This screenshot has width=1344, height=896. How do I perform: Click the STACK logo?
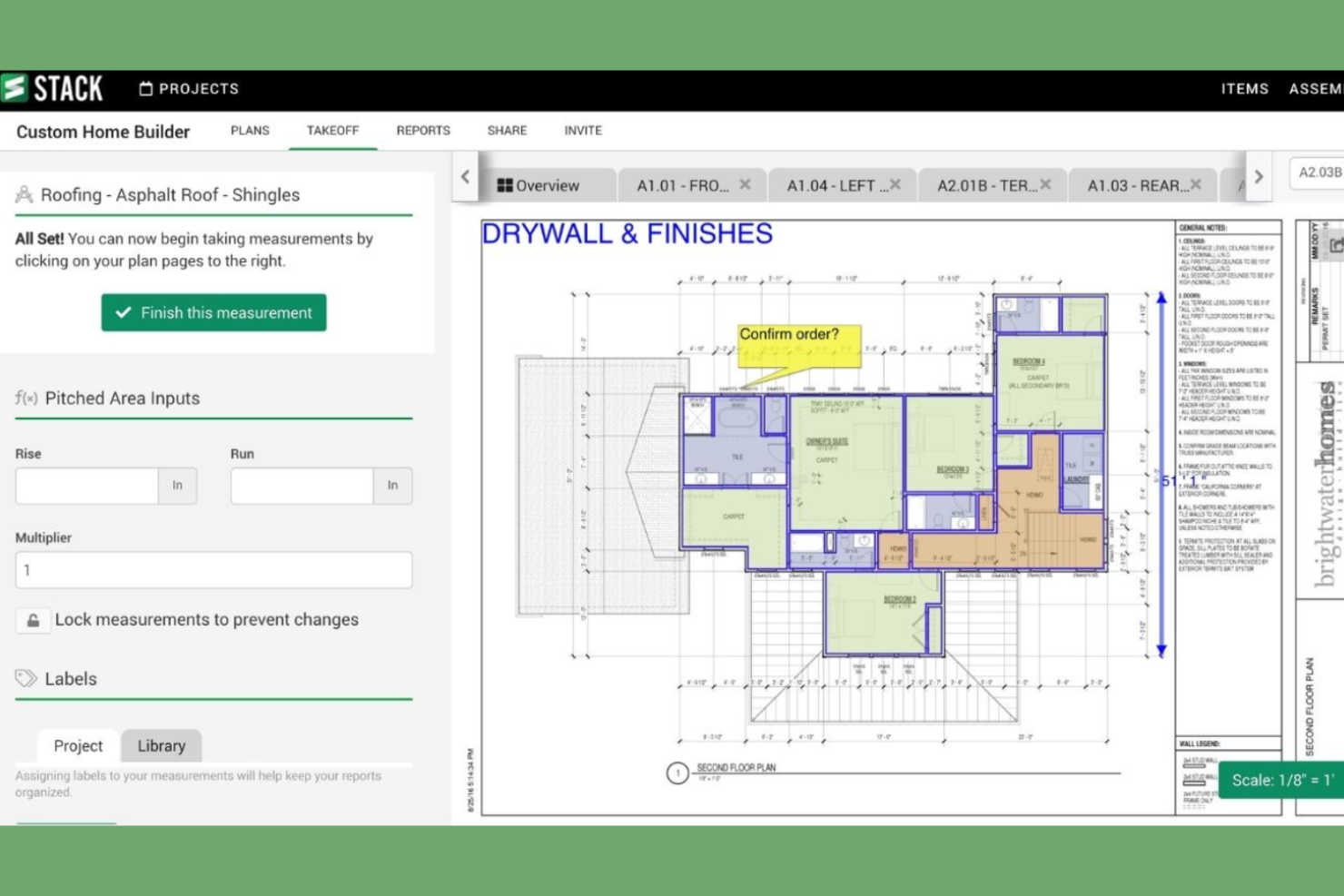click(52, 88)
